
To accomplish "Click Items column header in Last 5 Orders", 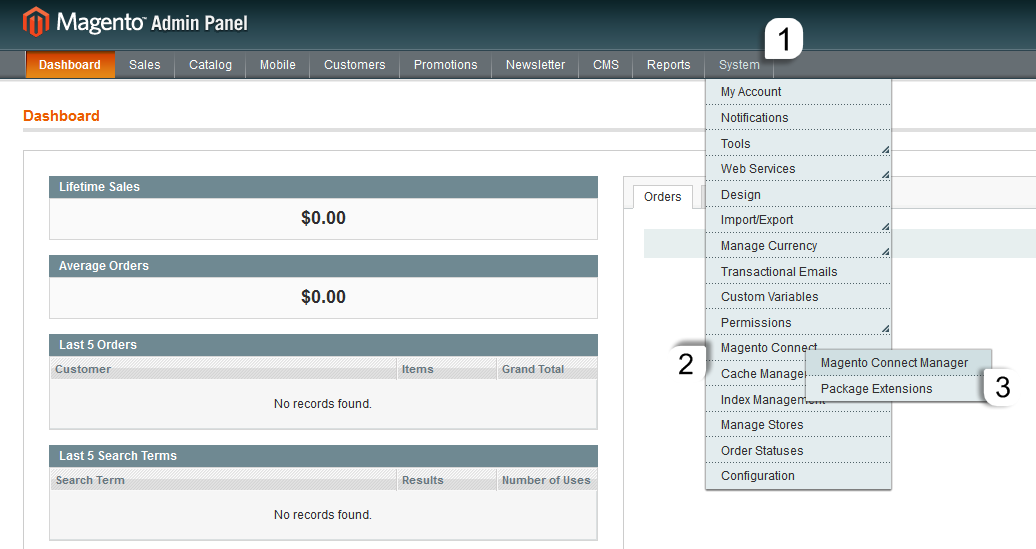I will [x=447, y=369].
